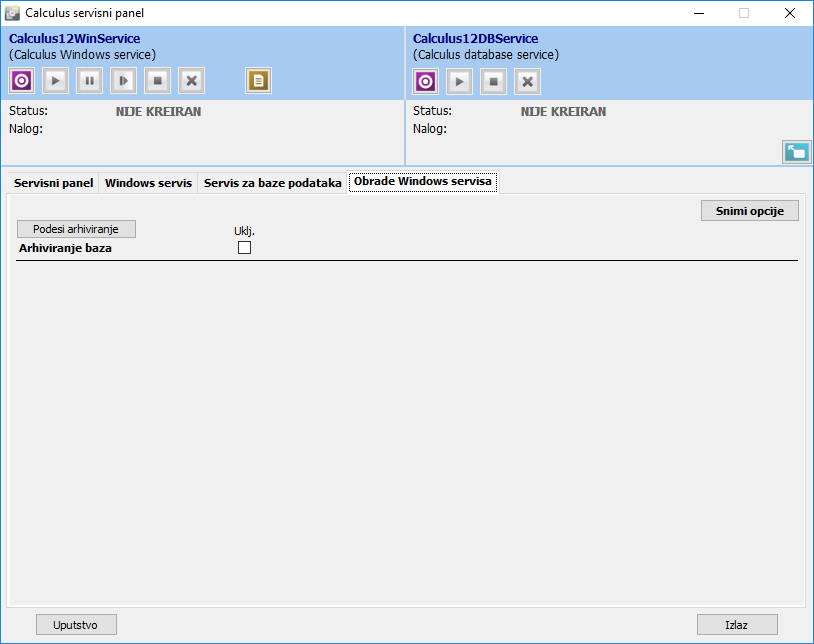Image resolution: width=814 pixels, height=644 pixels.
Task: Select Servis za baze podataka tab
Action: pos(272,183)
